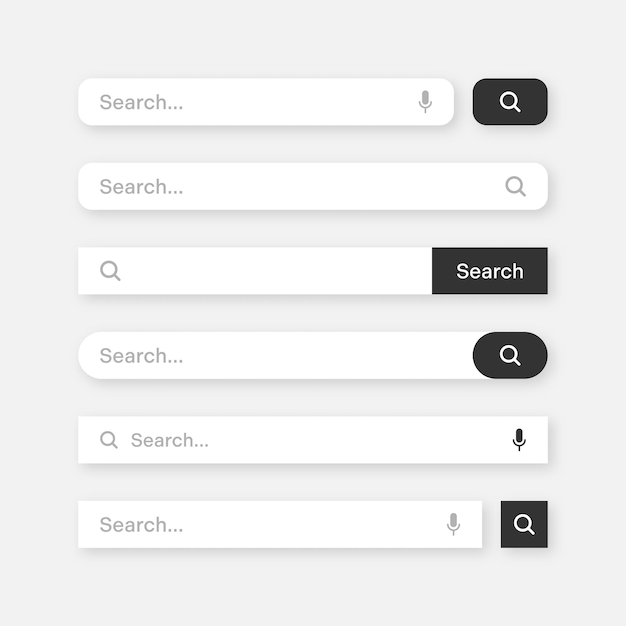Click the dark "Search" text button
Image resolution: width=626 pixels, height=626 pixels.
490,271
